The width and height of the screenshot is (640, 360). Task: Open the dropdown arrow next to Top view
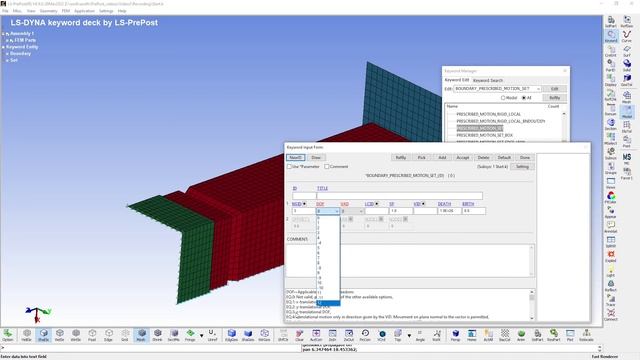(409, 336)
